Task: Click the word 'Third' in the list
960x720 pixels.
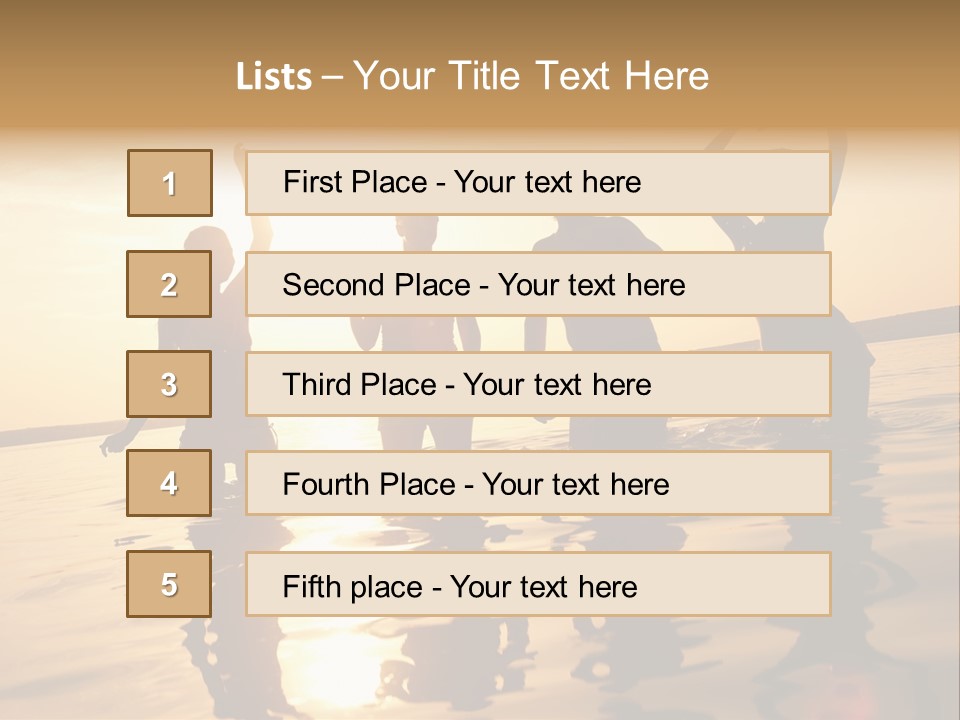Action: pos(316,385)
